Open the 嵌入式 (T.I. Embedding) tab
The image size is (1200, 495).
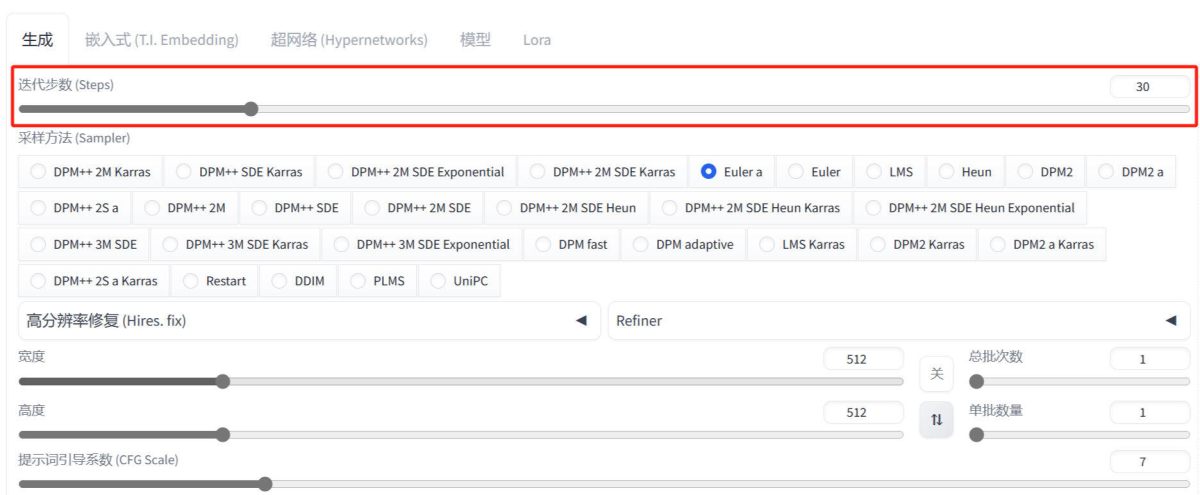[x=162, y=40]
